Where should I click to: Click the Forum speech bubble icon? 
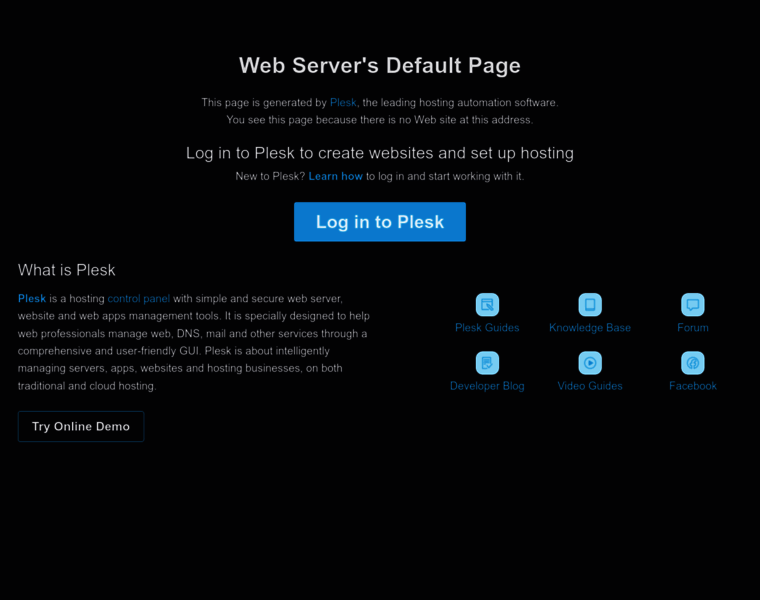(693, 305)
